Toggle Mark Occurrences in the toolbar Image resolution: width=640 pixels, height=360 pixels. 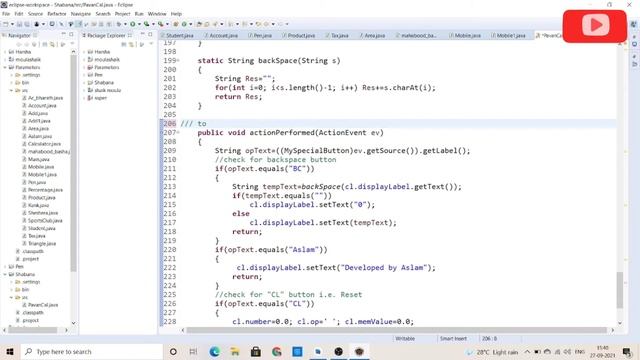pyautogui.click(x=79, y=24)
